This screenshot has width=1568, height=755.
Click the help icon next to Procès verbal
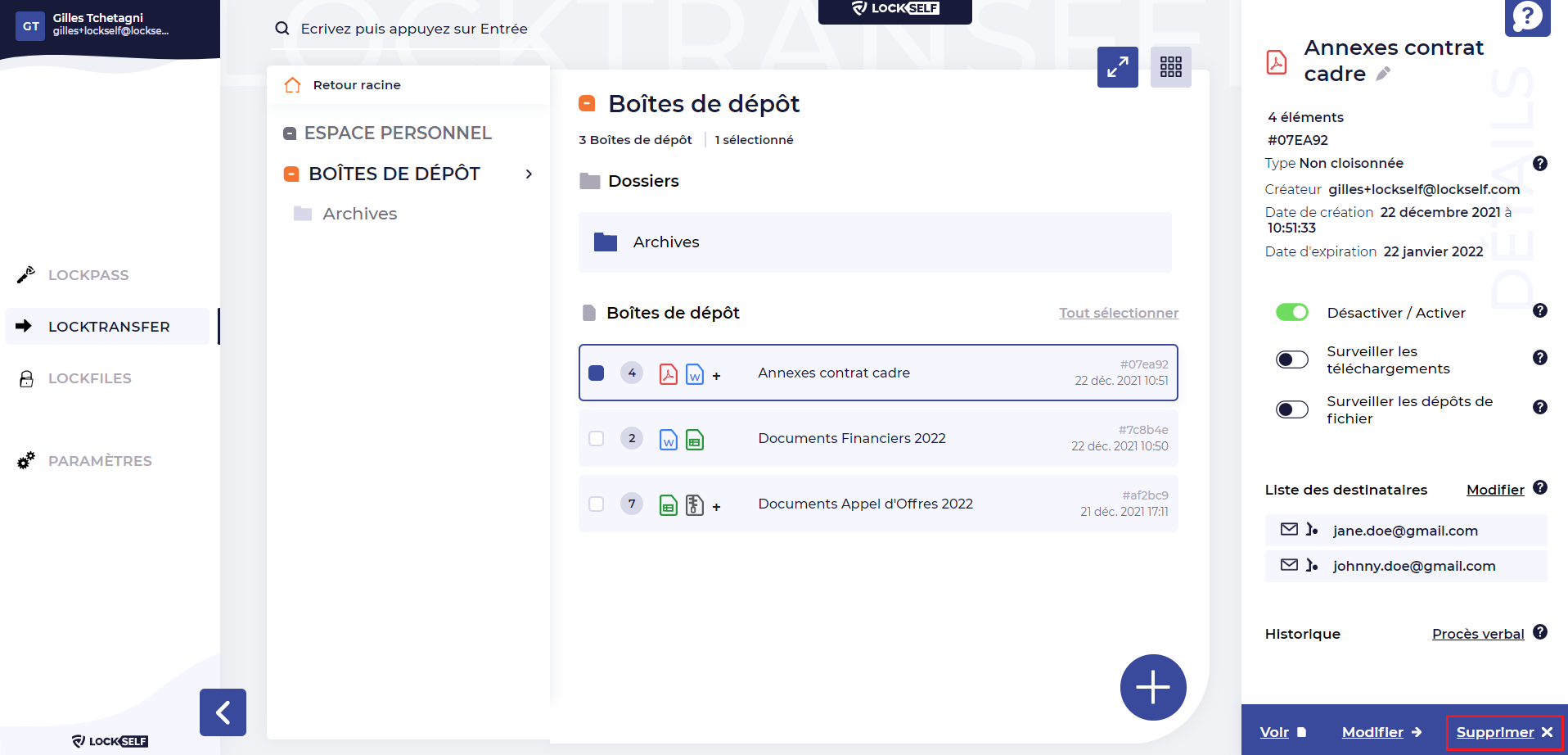coord(1540,631)
